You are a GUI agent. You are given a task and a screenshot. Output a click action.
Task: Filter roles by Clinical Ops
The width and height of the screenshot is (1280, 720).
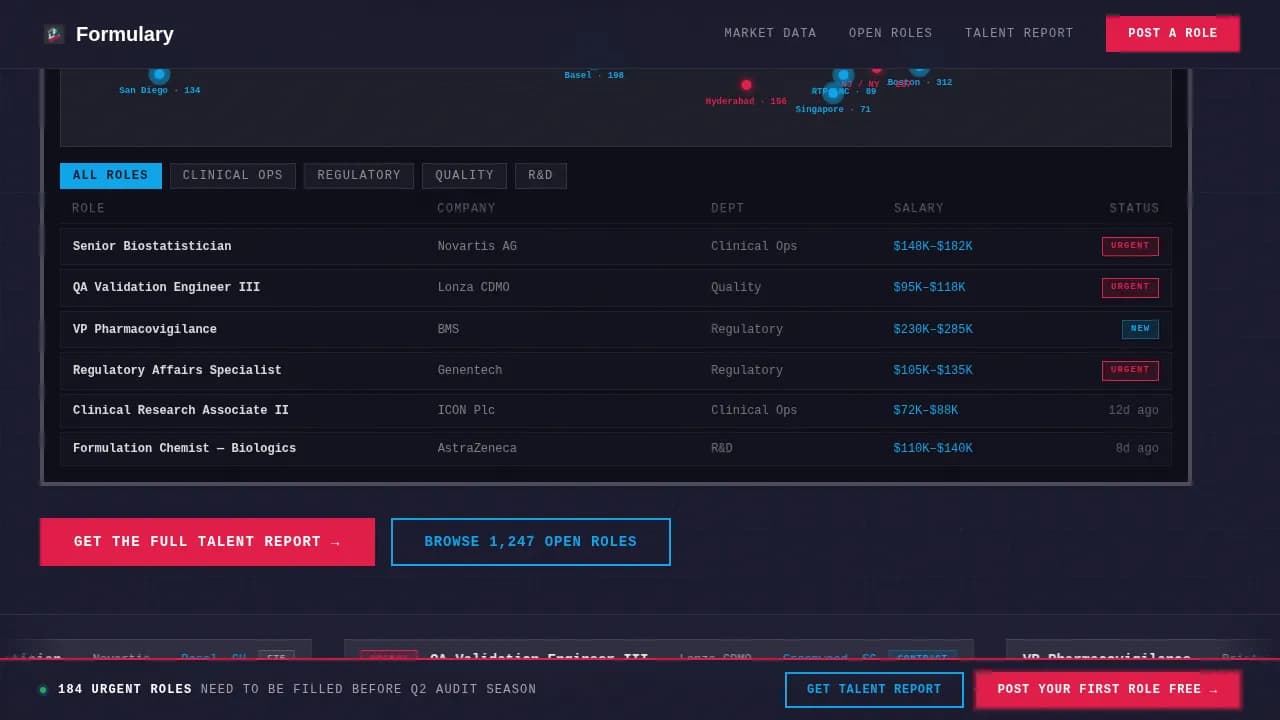(x=233, y=176)
